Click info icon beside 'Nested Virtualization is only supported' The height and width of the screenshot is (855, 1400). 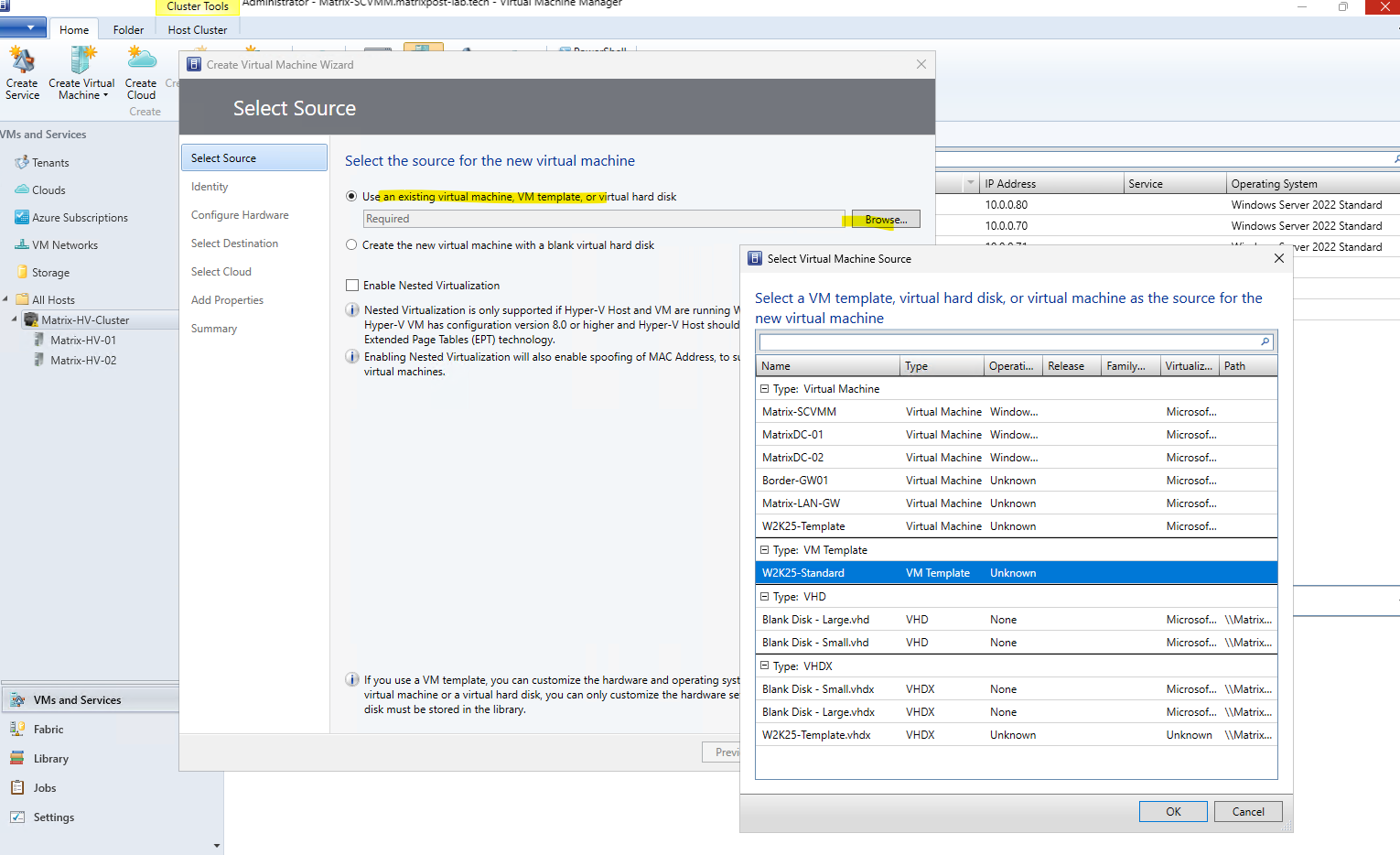coord(352,310)
